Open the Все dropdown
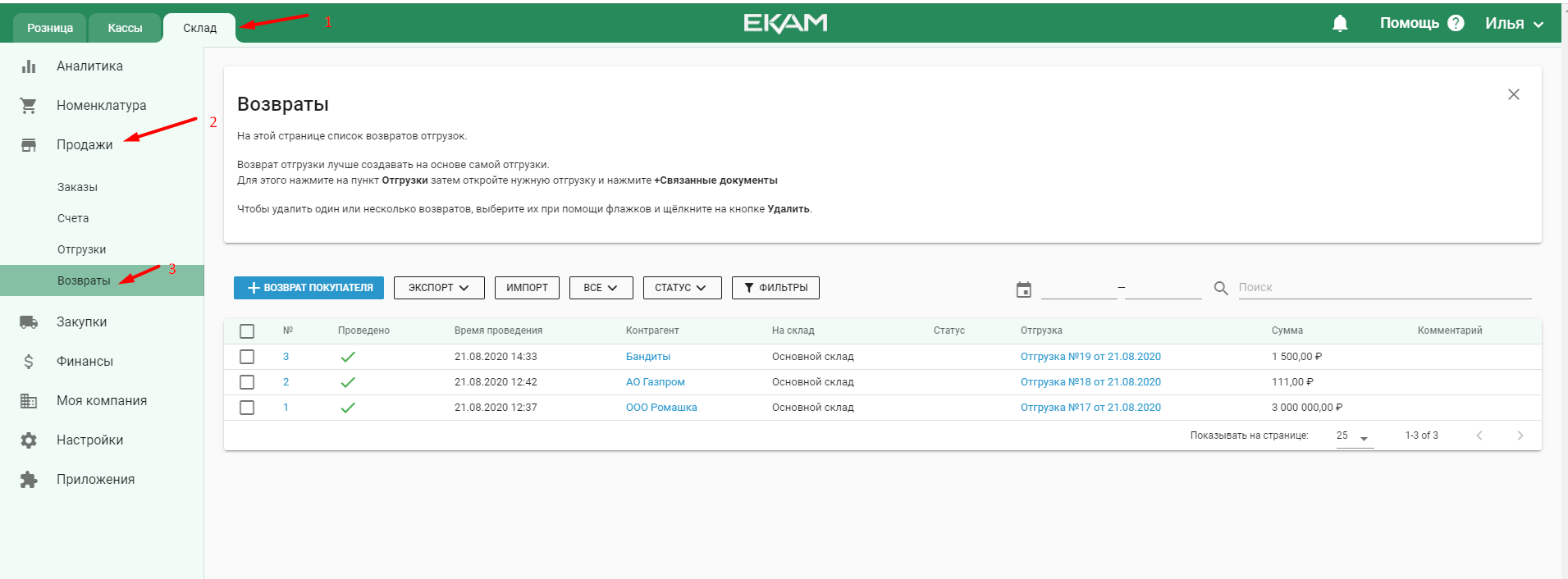The width and height of the screenshot is (1568, 579). (601, 288)
